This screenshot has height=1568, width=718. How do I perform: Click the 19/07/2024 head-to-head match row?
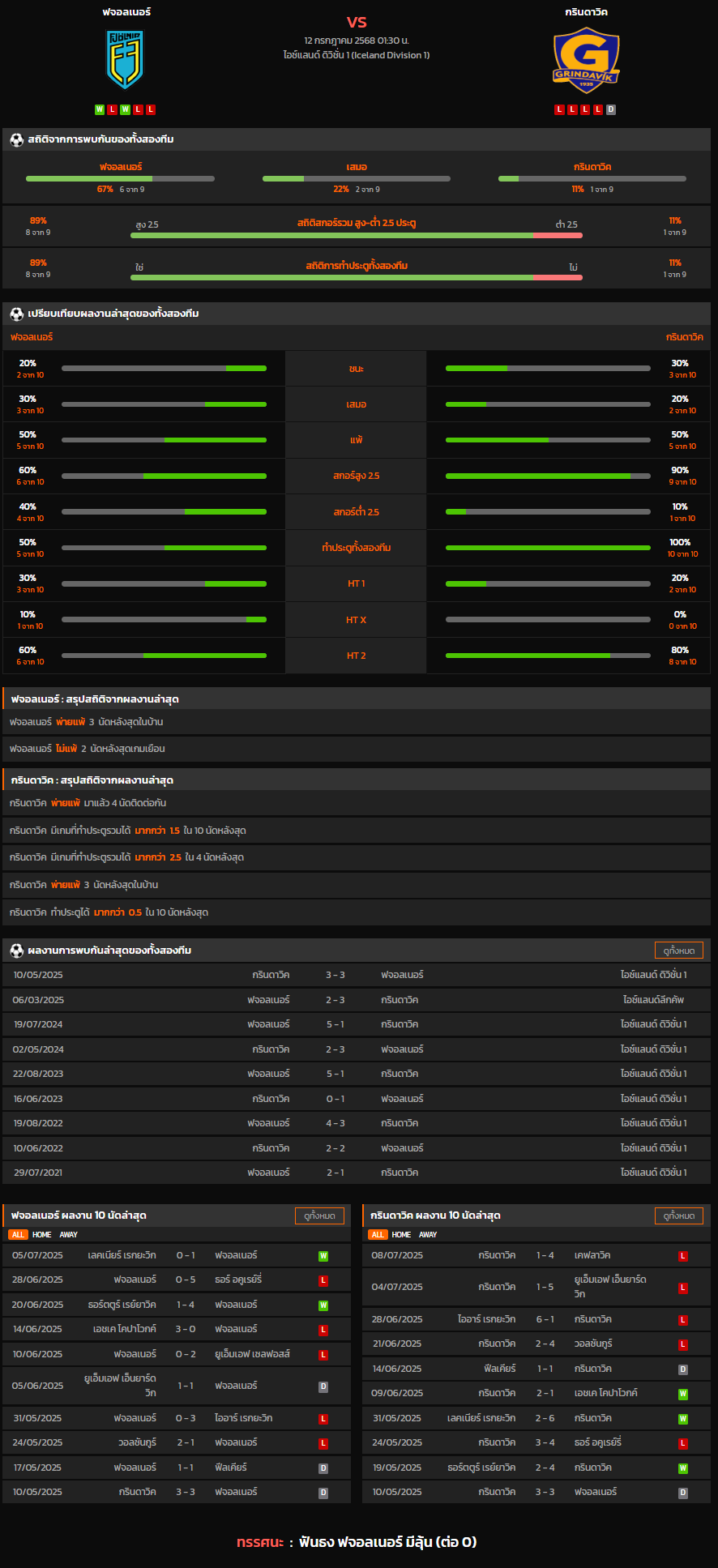point(357,1024)
